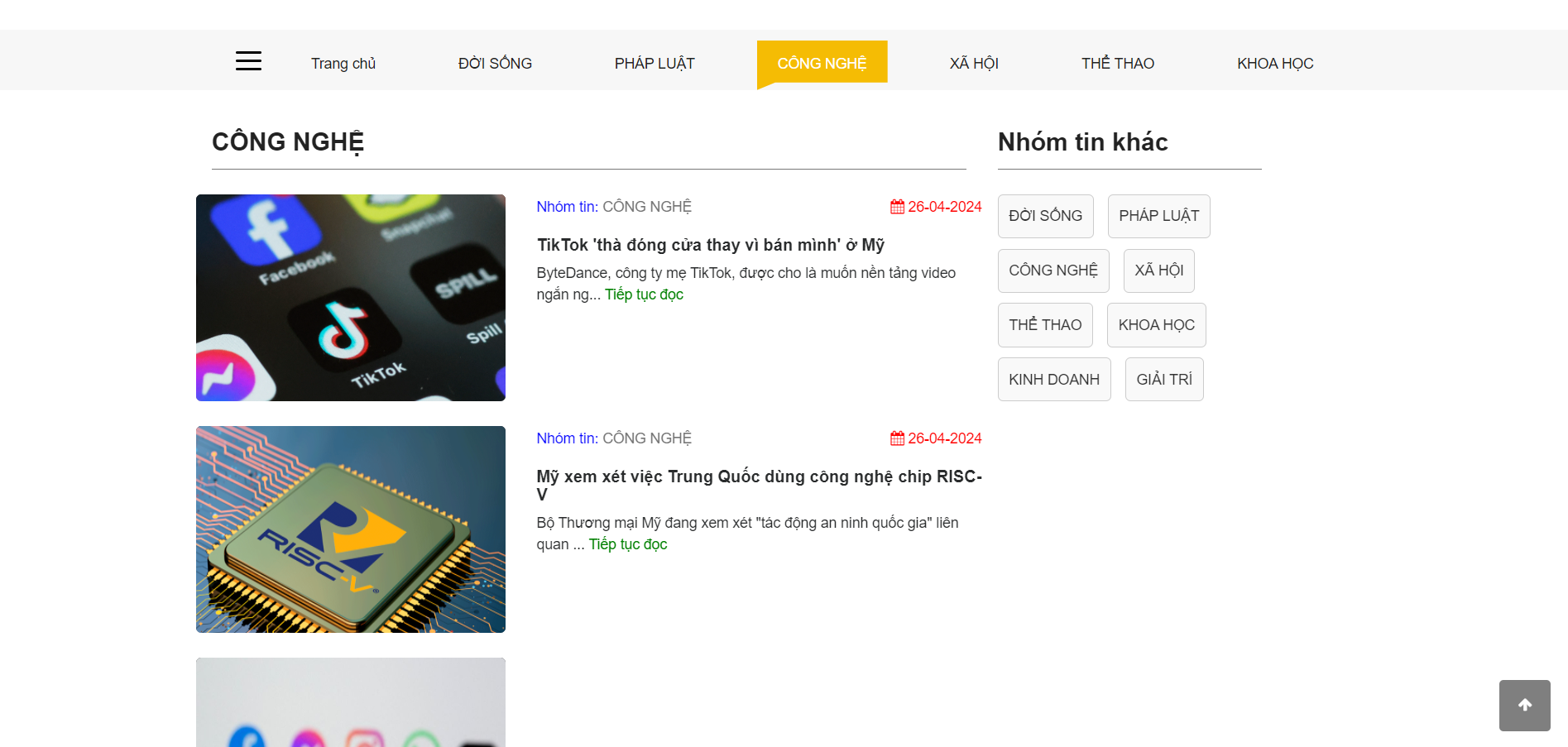Click PHÁP LUẬT tag in Nhóm tin khác

[x=1159, y=216]
